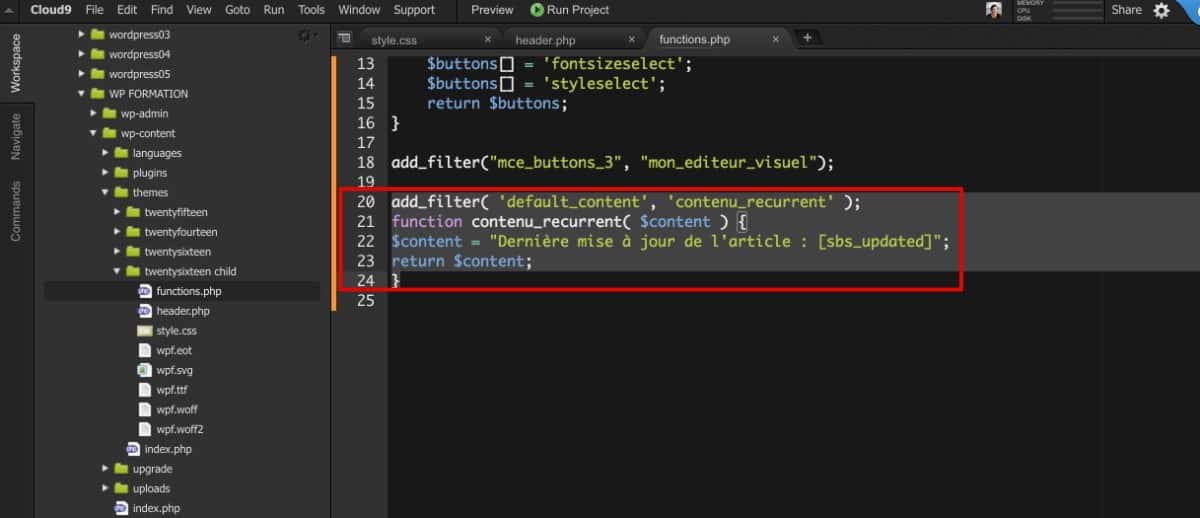1200x518 pixels.
Task: Expand the languages folder
Action: (106, 153)
